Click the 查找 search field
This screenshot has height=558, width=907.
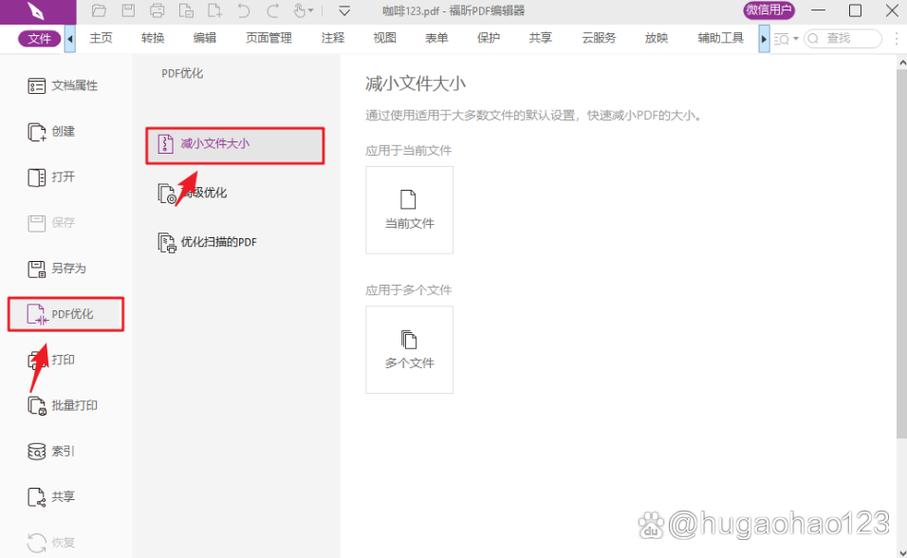(x=843, y=39)
